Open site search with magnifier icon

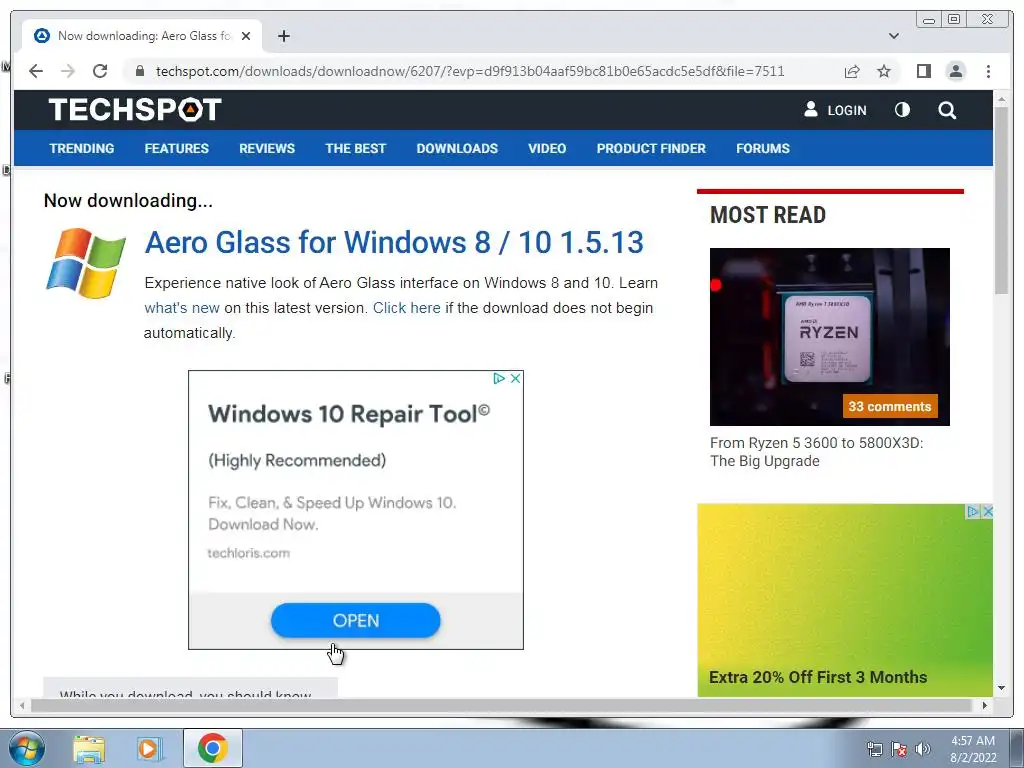947,110
